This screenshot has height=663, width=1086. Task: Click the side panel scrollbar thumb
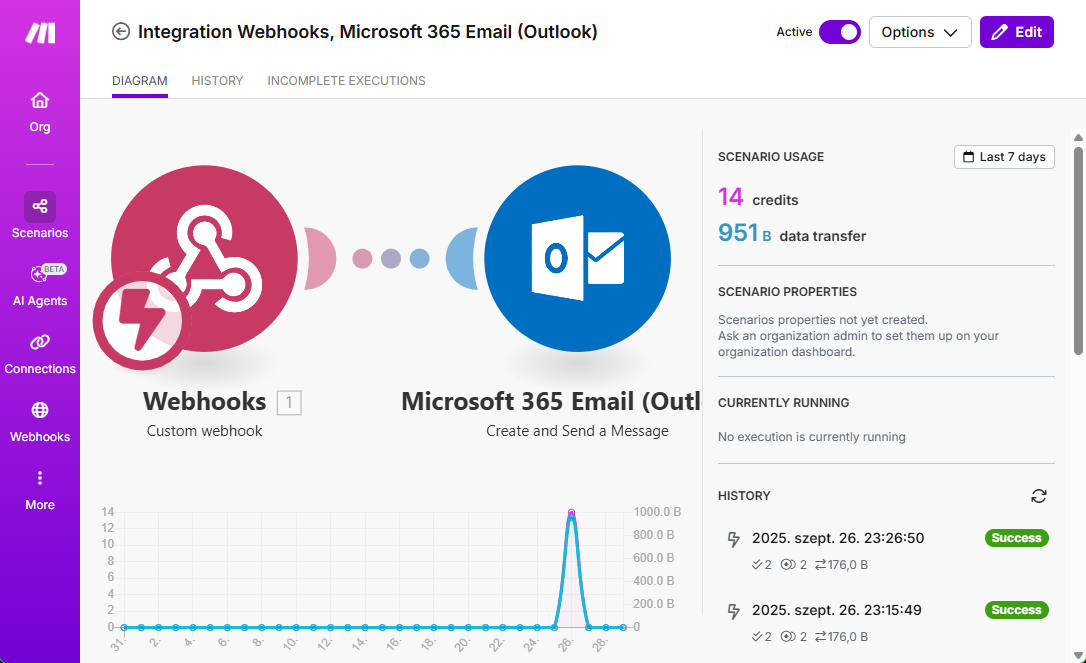pos(1078,251)
